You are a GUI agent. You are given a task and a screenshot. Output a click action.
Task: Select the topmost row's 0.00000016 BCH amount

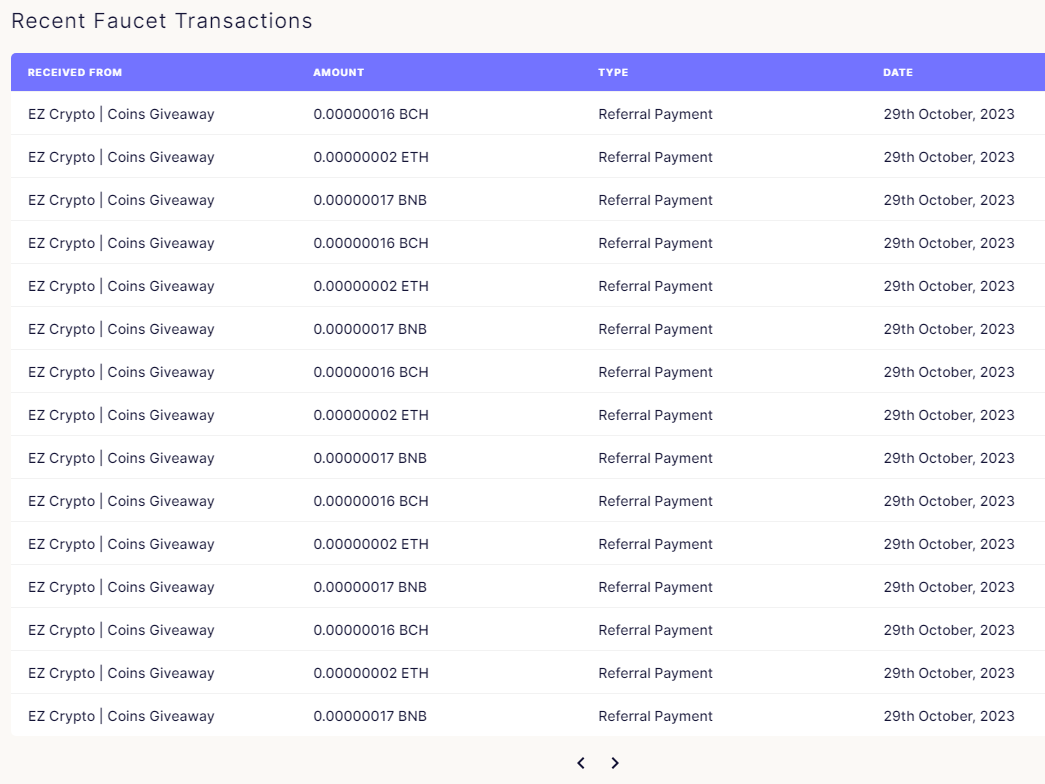(x=371, y=114)
